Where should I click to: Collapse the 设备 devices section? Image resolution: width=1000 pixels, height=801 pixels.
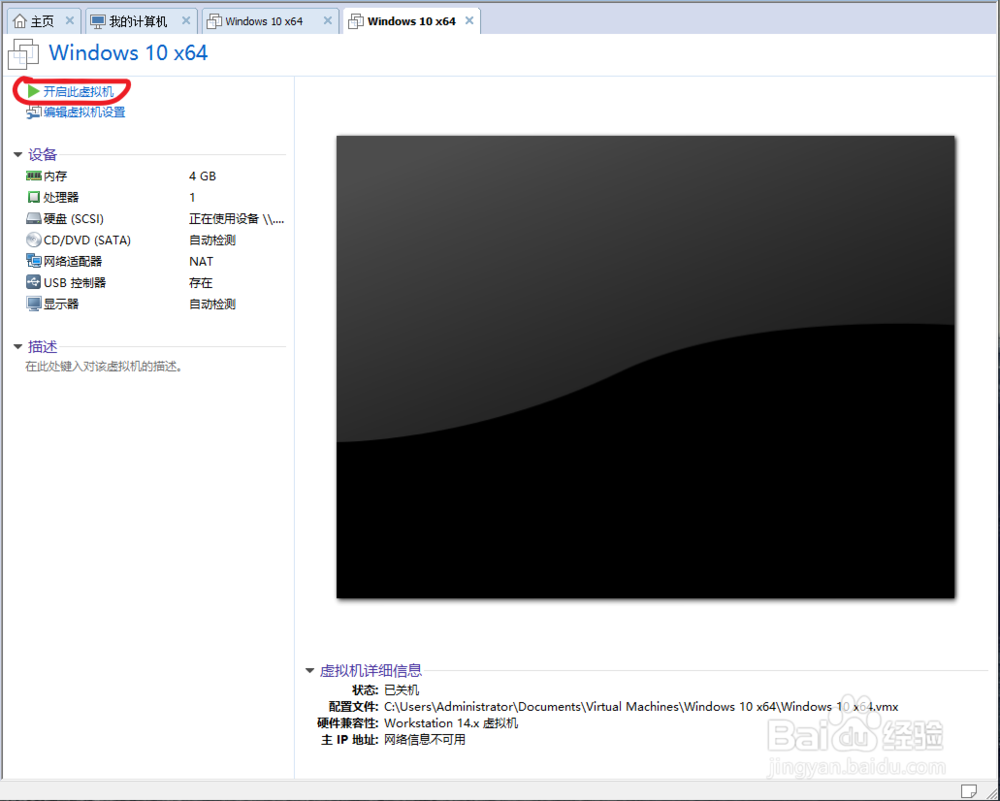tap(18, 154)
